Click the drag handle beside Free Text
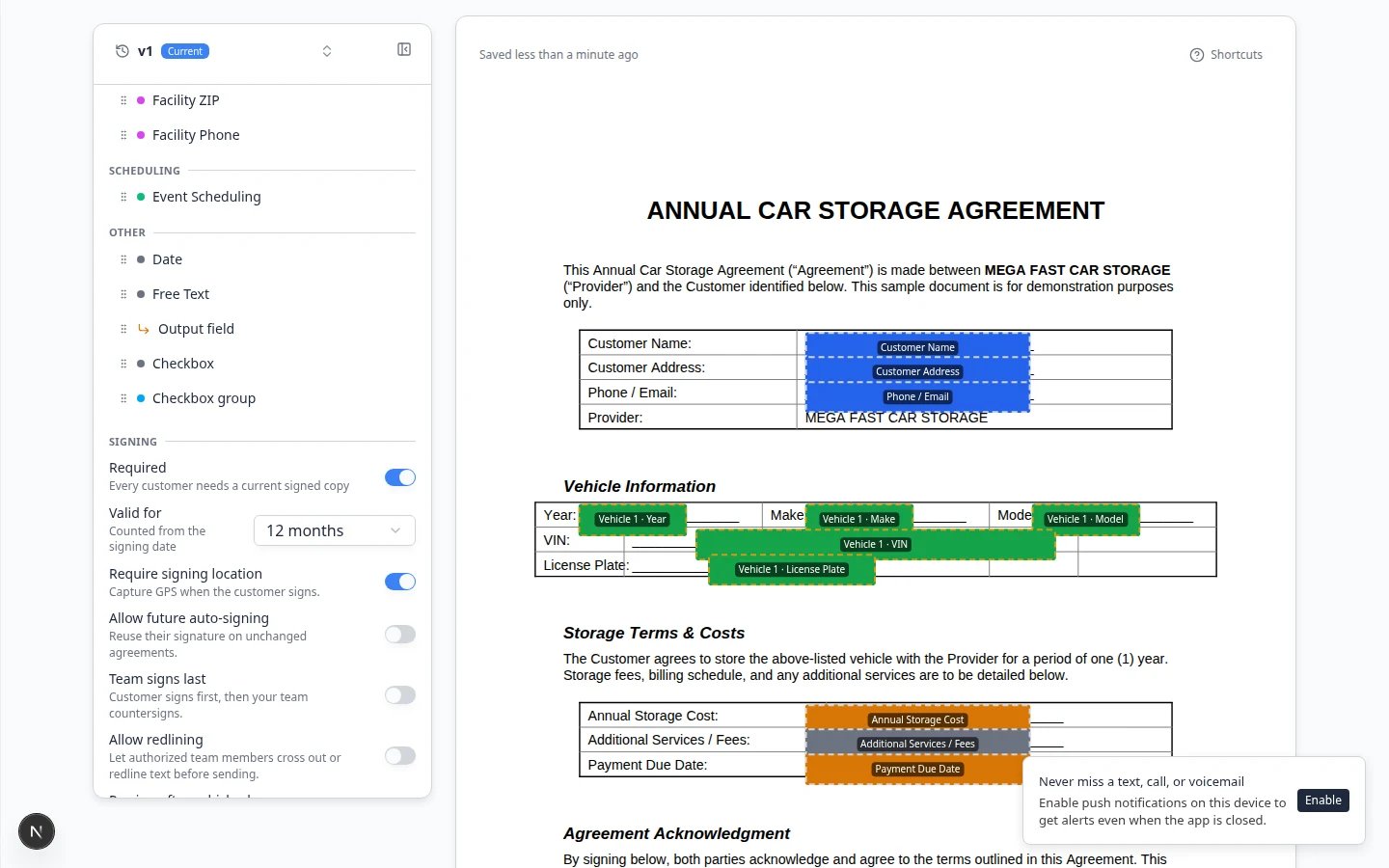This screenshot has width=1389, height=868. click(123, 294)
